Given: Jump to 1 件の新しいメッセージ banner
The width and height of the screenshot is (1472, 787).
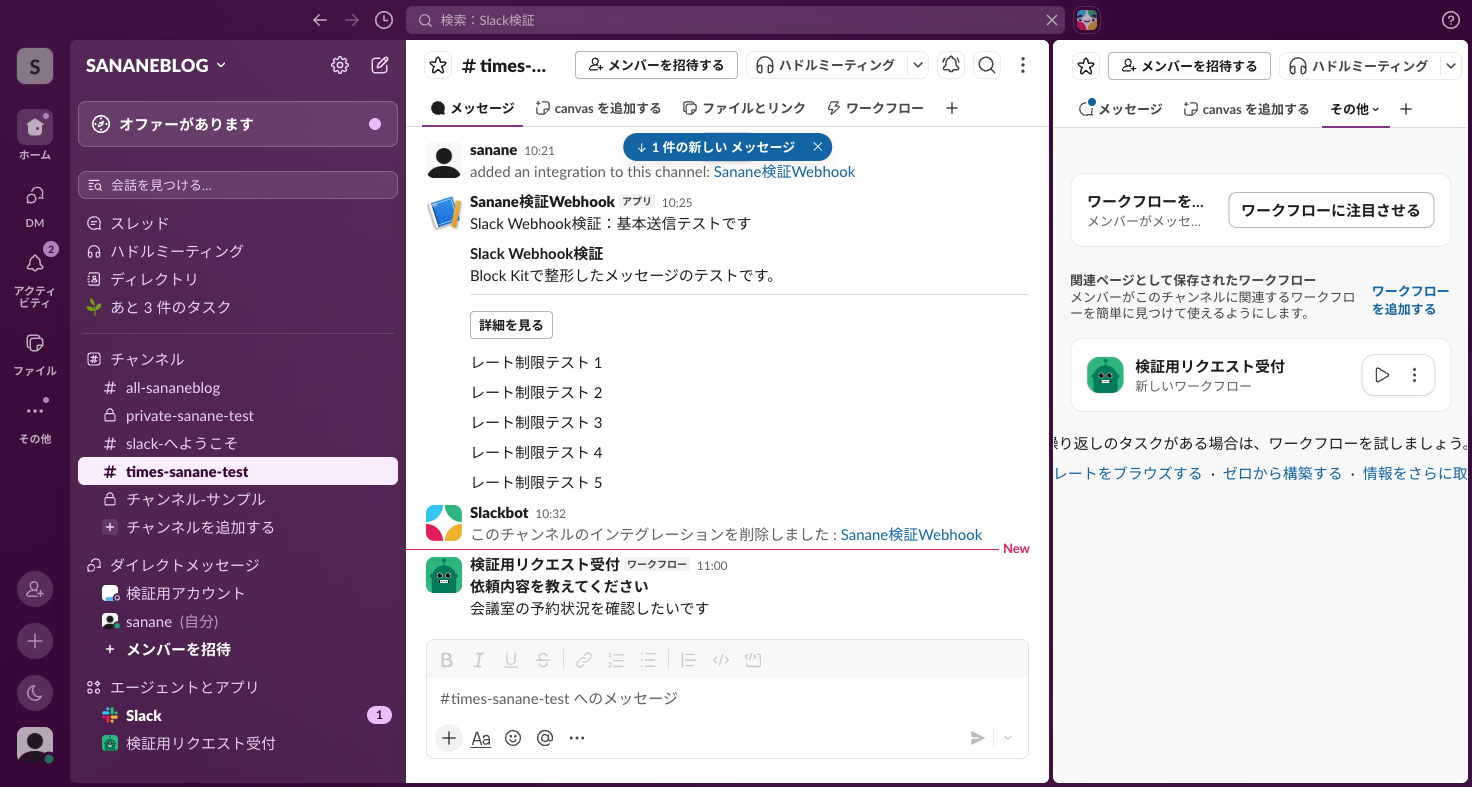Looking at the screenshot, I should pyautogui.click(x=716, y=147).
